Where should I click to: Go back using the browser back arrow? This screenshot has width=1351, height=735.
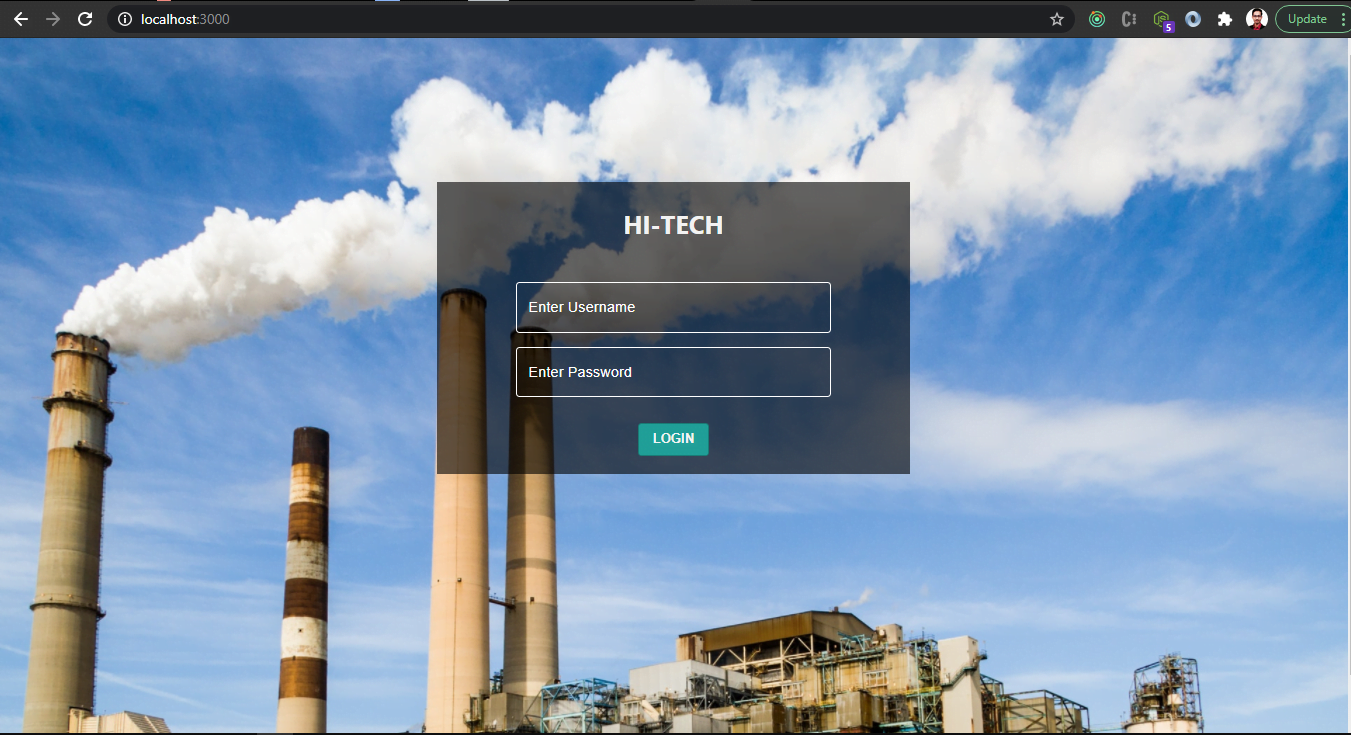coord(20,19)
